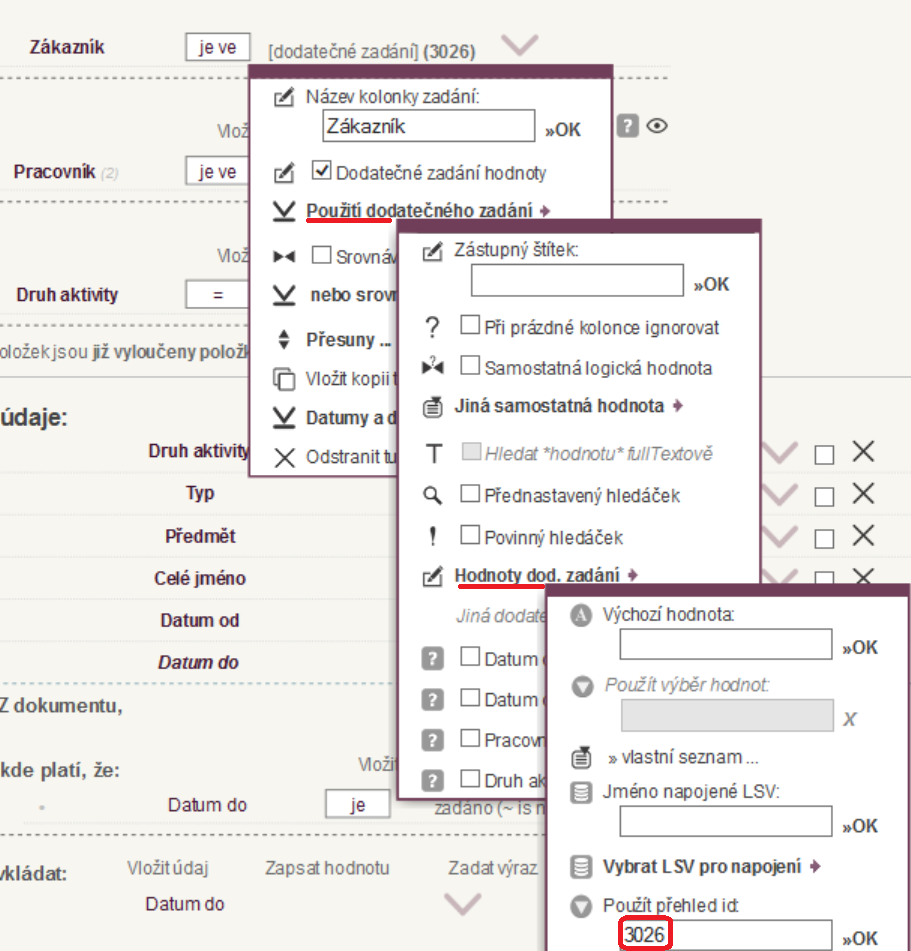Click the Zástupný štítek text field
The image size is (911, 951).
[577, 280]
